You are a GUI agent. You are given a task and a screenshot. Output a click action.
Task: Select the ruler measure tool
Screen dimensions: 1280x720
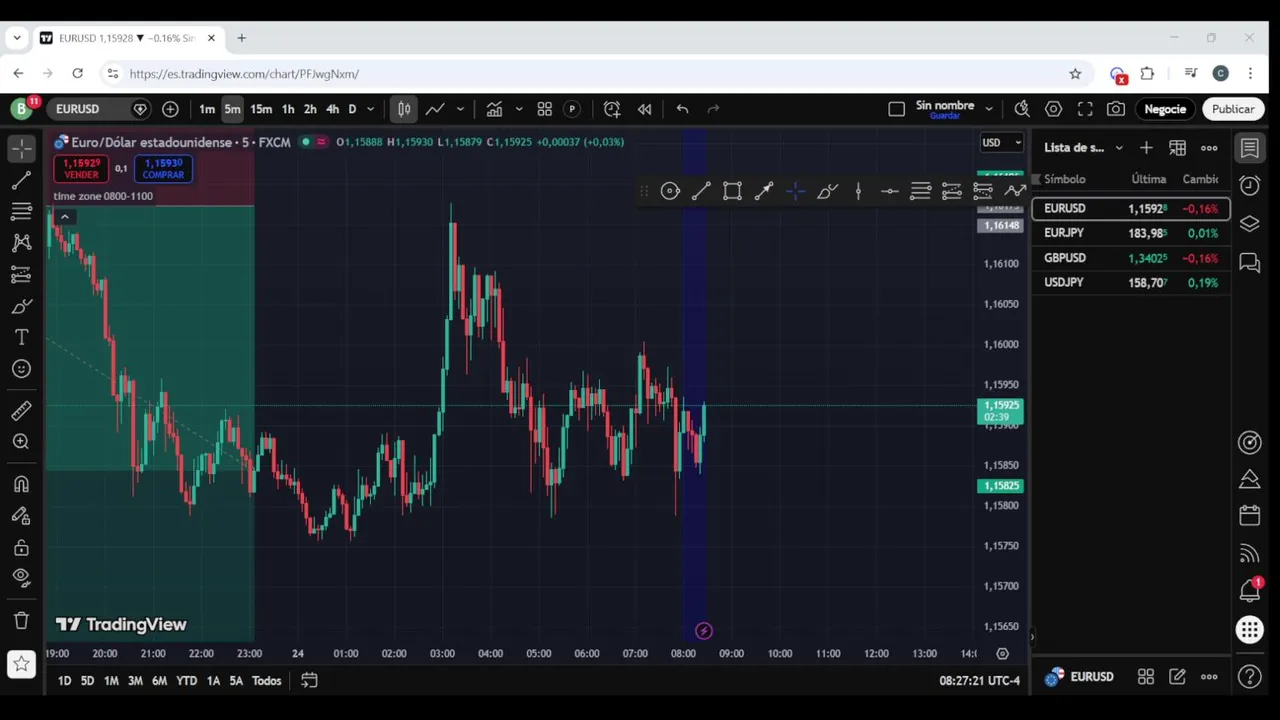[x=21, y=410]
